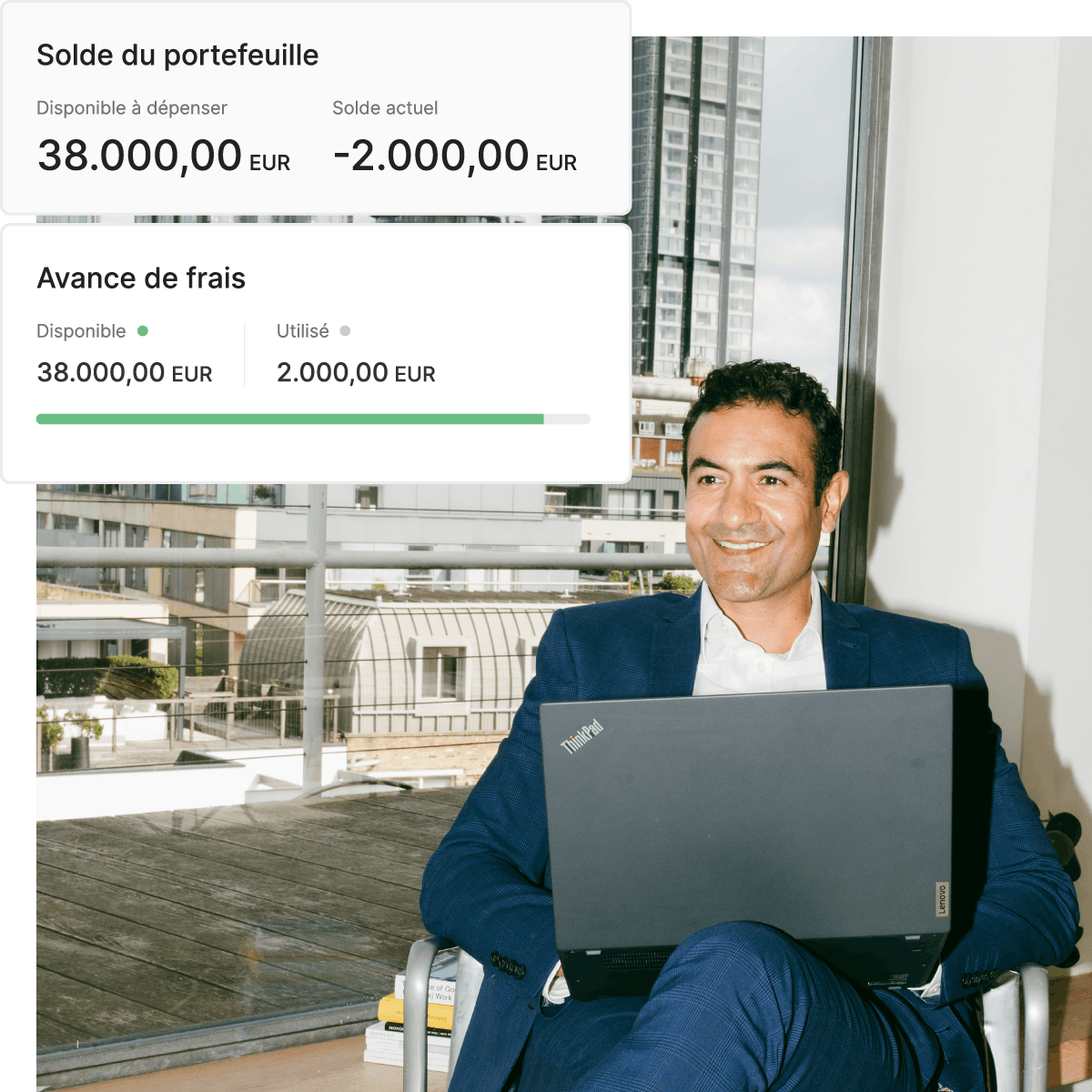Click the grey Utilisé status dot

(345, 331)
